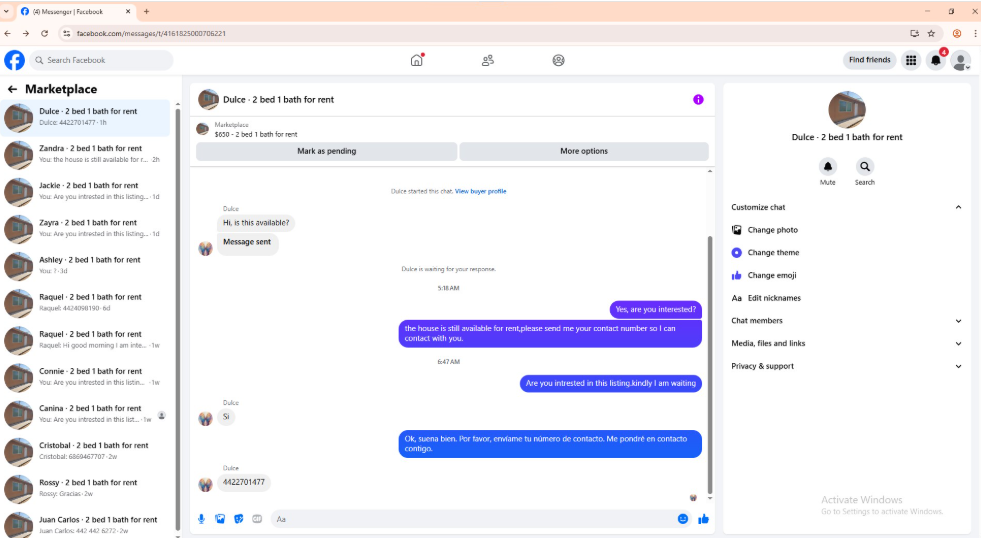Open View buyer profile link
This screenshot has height=538, width=981.
pos(480,191)
